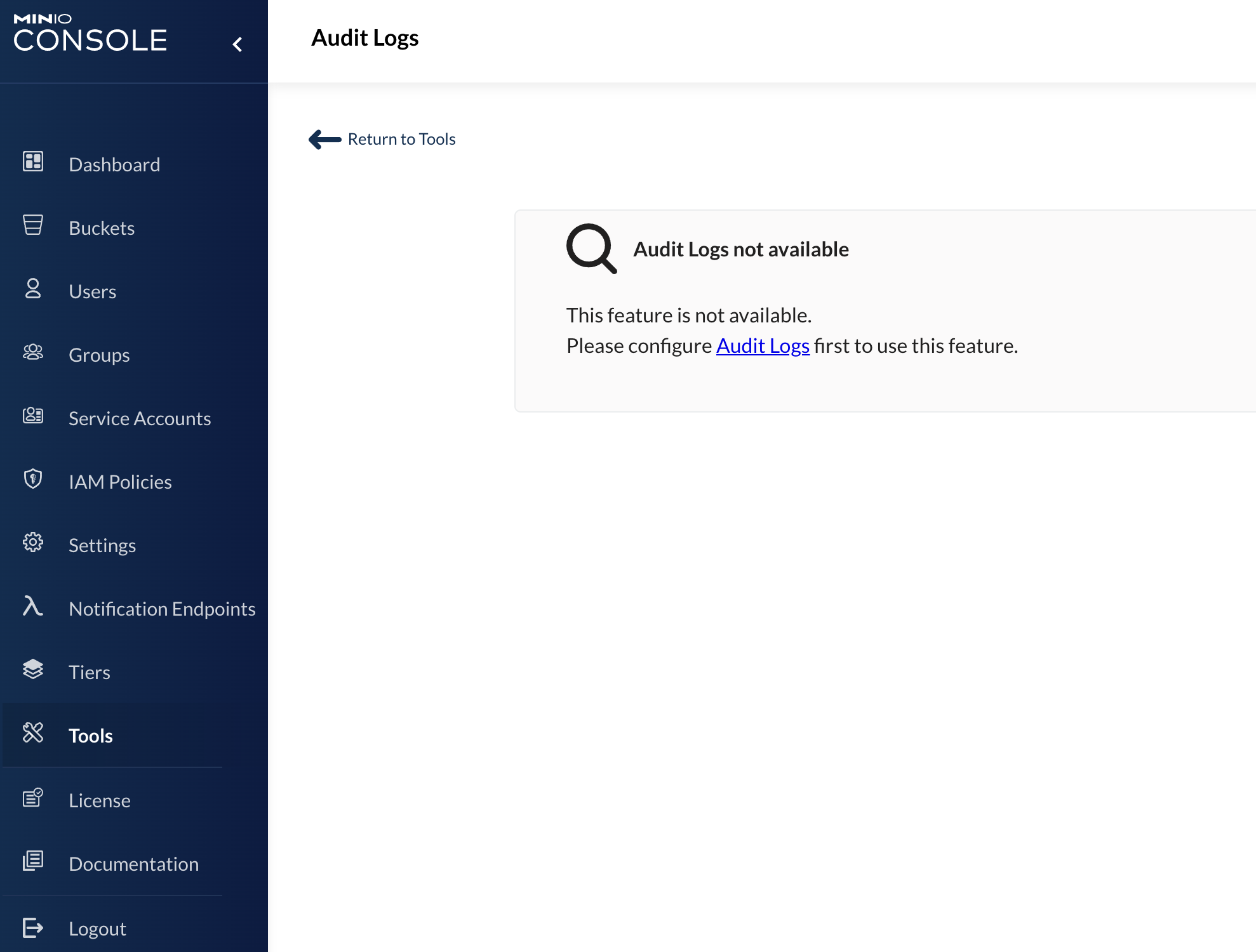Click the magnifying glass search icon

tap(591, 249)
